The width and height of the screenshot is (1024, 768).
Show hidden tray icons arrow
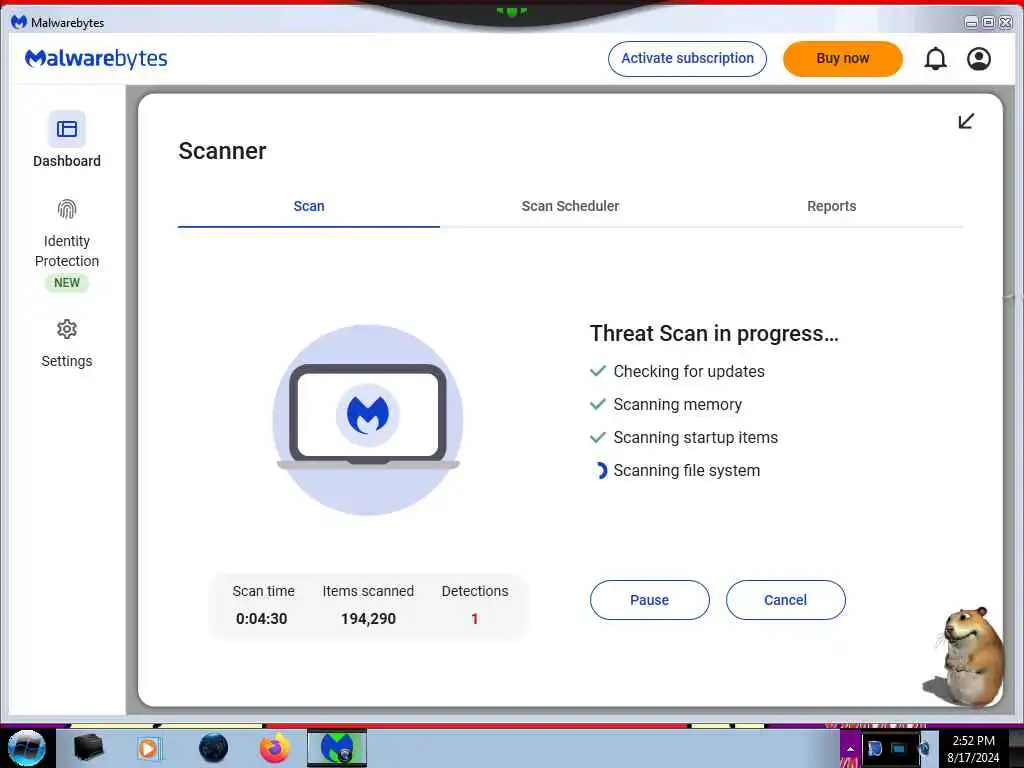point(850,749)
